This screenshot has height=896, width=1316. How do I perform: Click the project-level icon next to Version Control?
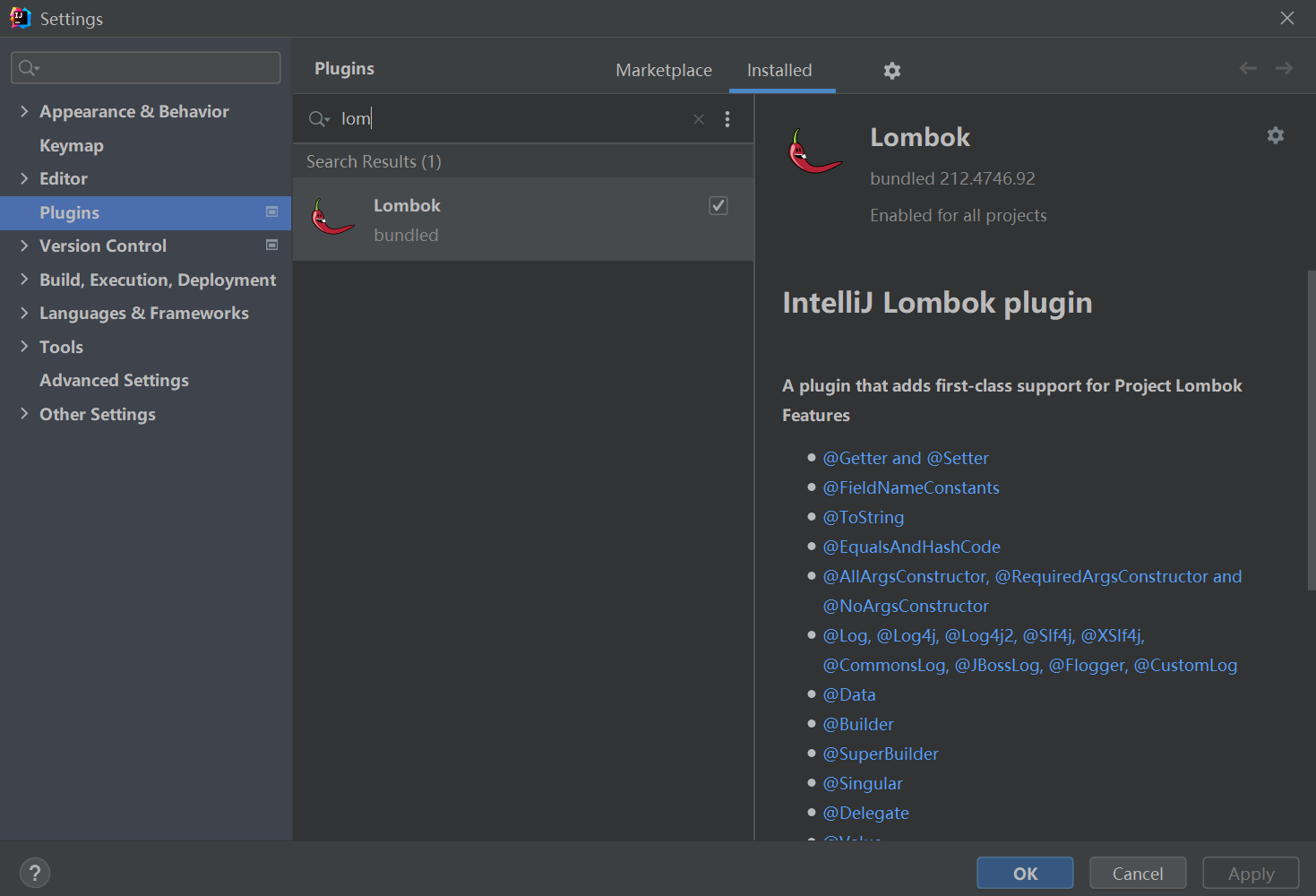(x=271, y=245)
